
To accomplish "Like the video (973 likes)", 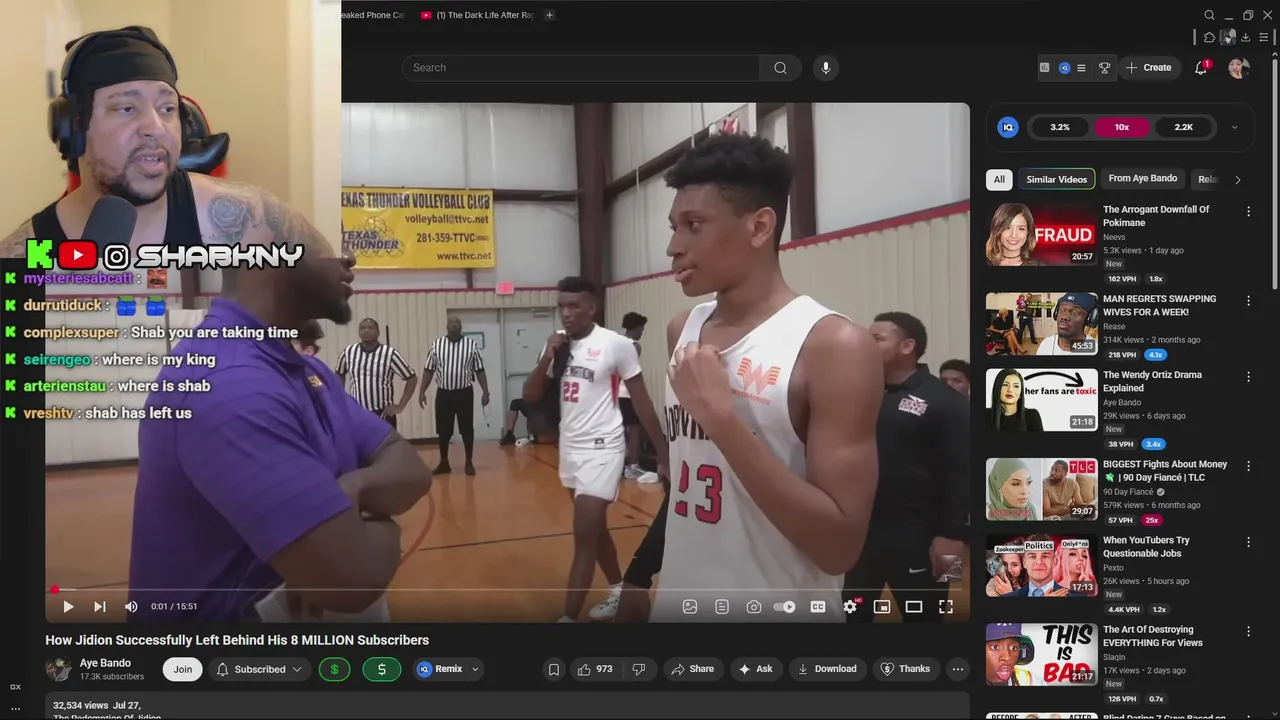I will pyautogui.click(x=595, y=669).
